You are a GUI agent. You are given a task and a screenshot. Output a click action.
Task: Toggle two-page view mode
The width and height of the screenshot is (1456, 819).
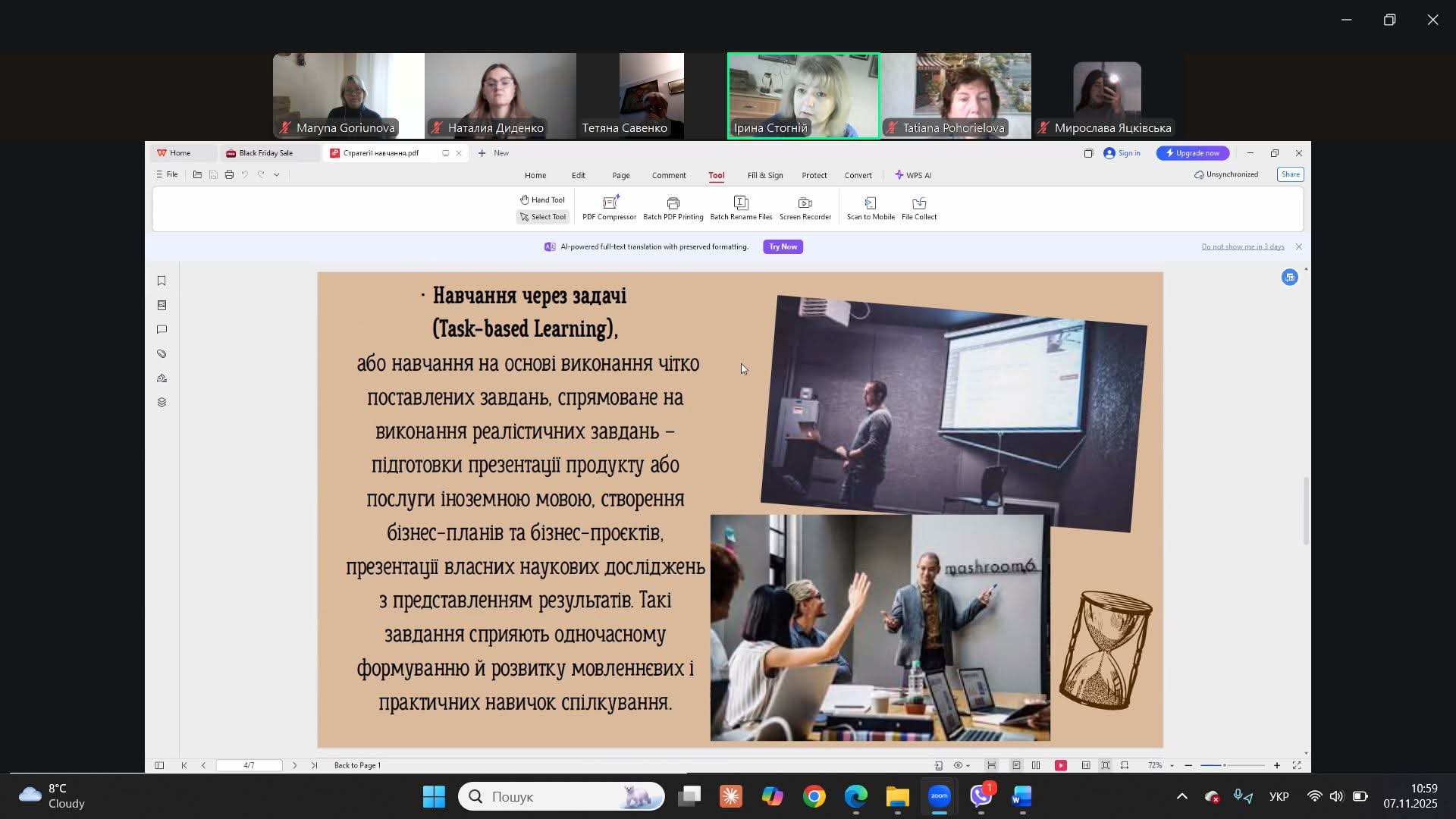[x=1036, y=766]
